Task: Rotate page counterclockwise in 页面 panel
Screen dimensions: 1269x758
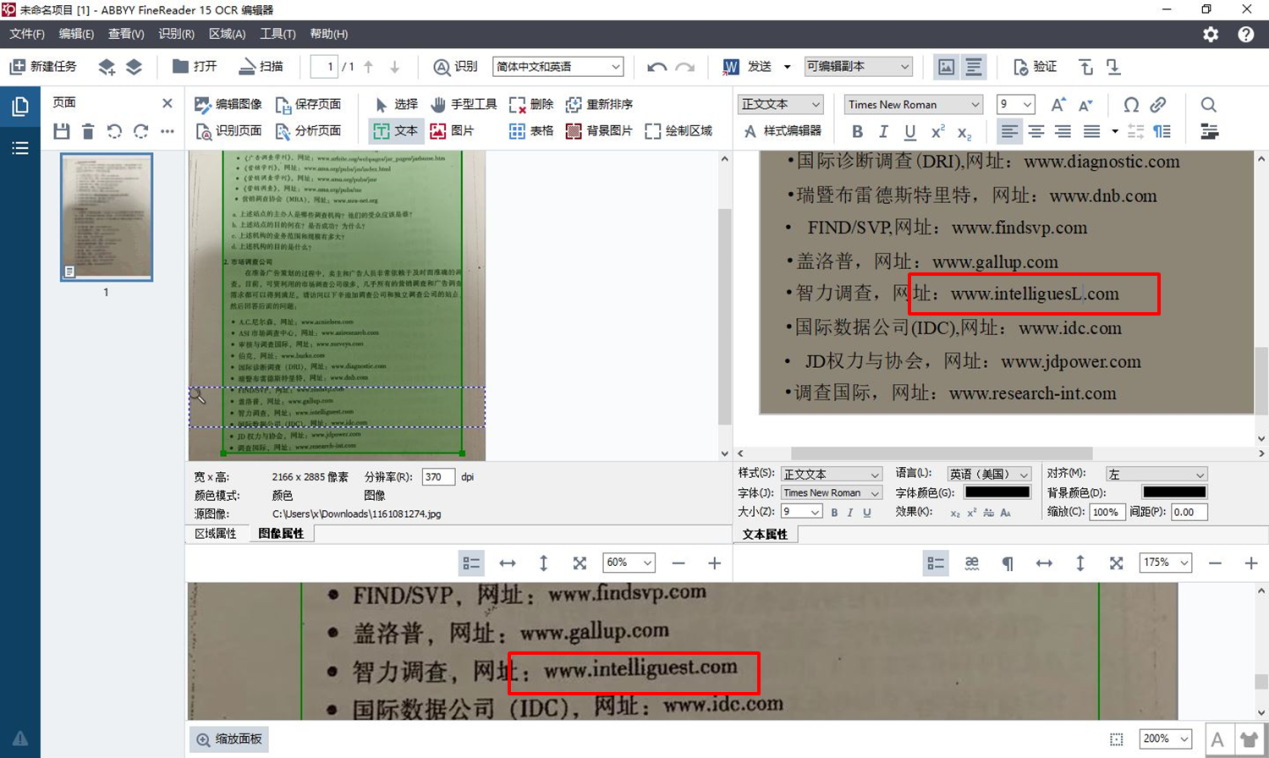Action: click(114, 131)
